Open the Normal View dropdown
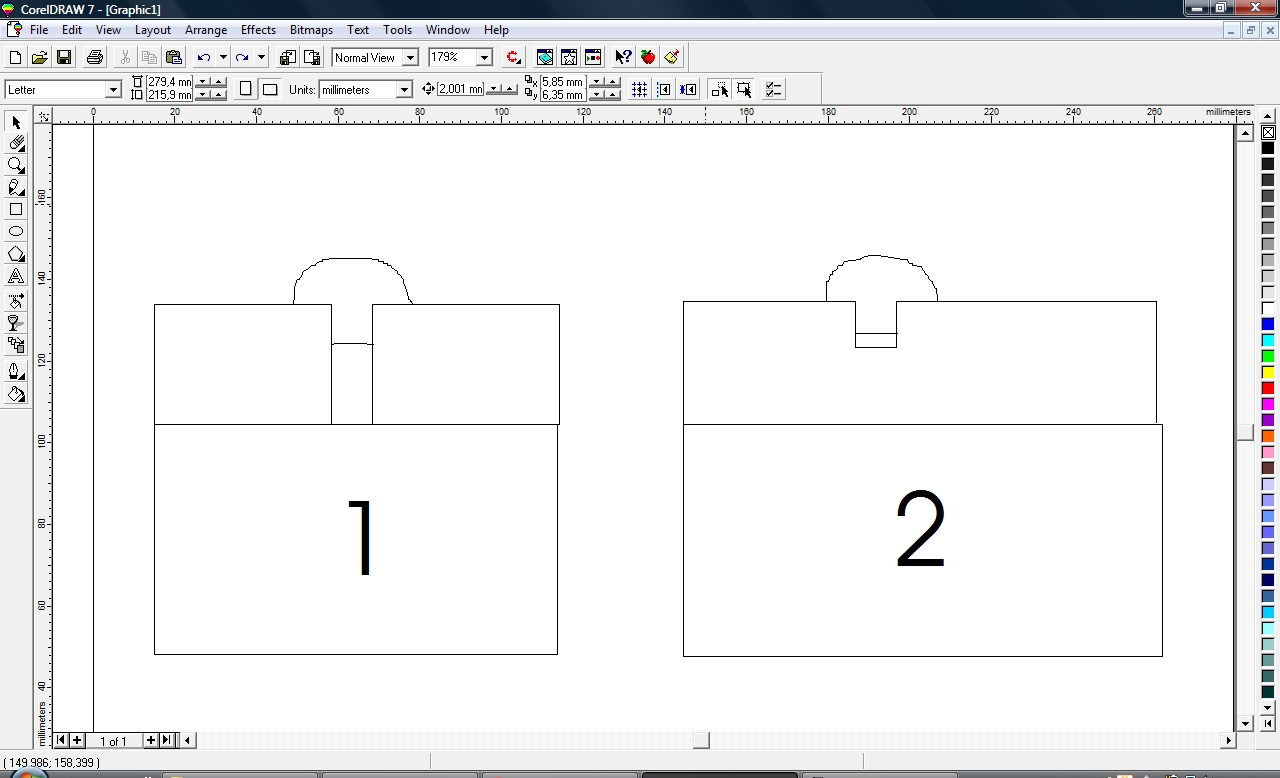The height and width of the screenshot is (778, 1280). click(x=410, y=58)
